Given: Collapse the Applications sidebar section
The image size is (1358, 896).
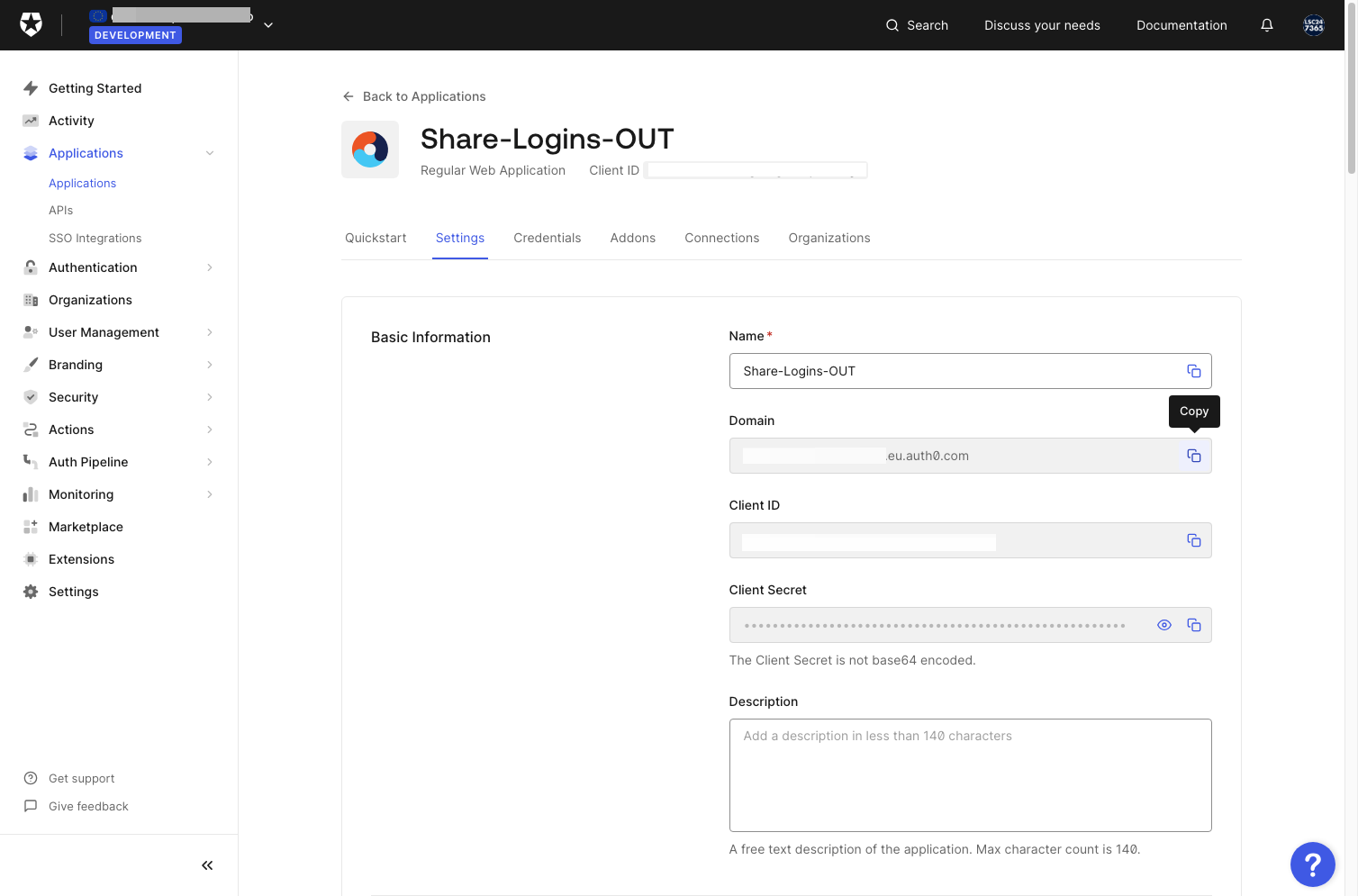Looking at the screenshot, I should click(x=210, y=153).
